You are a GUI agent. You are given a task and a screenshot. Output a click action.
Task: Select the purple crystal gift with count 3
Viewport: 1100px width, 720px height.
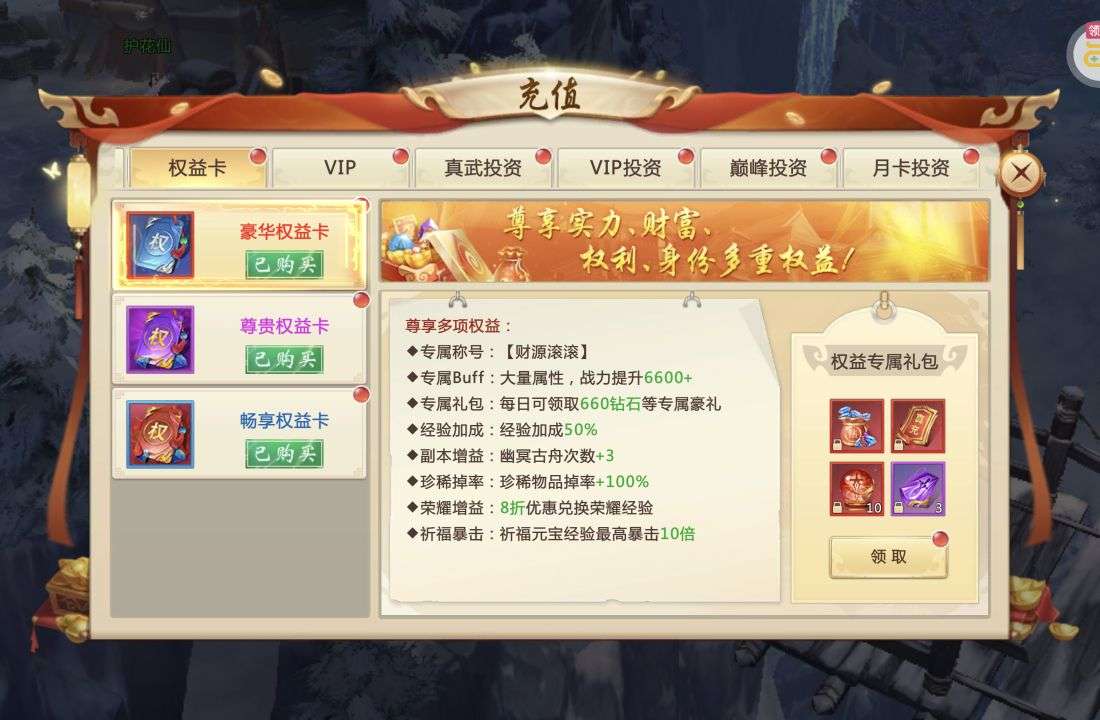pyautogui.click(x=918, y=488)
